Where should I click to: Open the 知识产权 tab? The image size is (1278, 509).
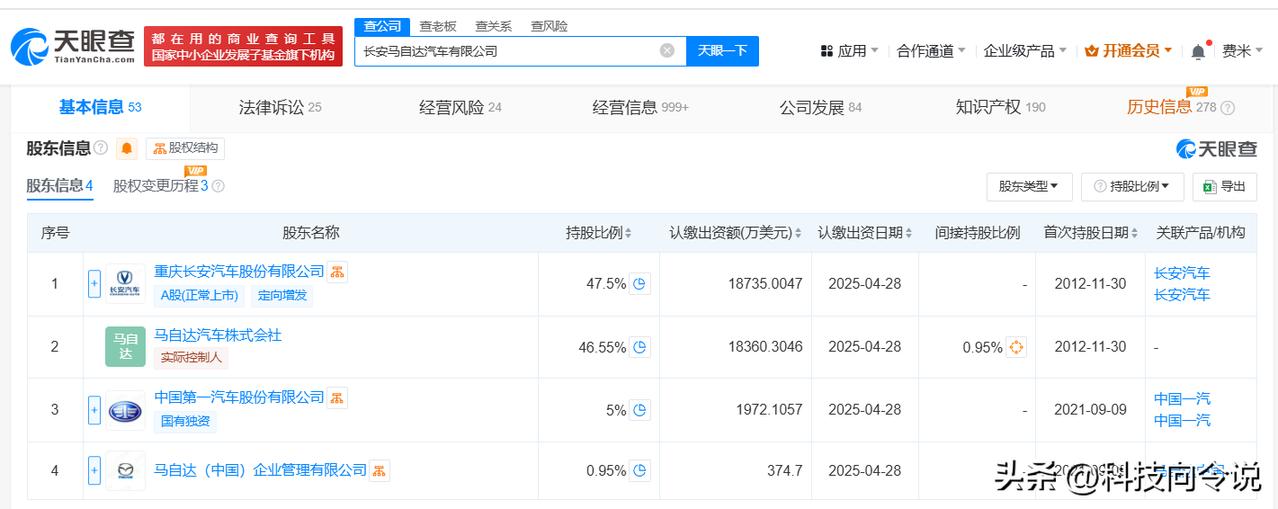click(1000, 107)
